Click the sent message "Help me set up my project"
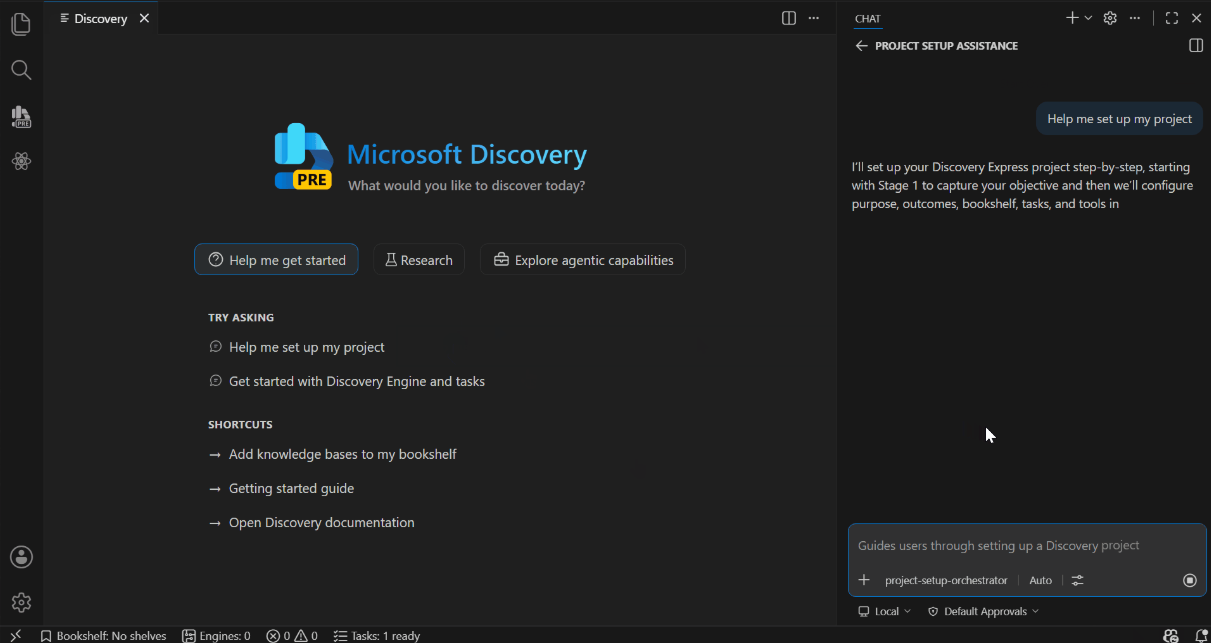Screen dimensions: 1211x643 point(1119,119)
